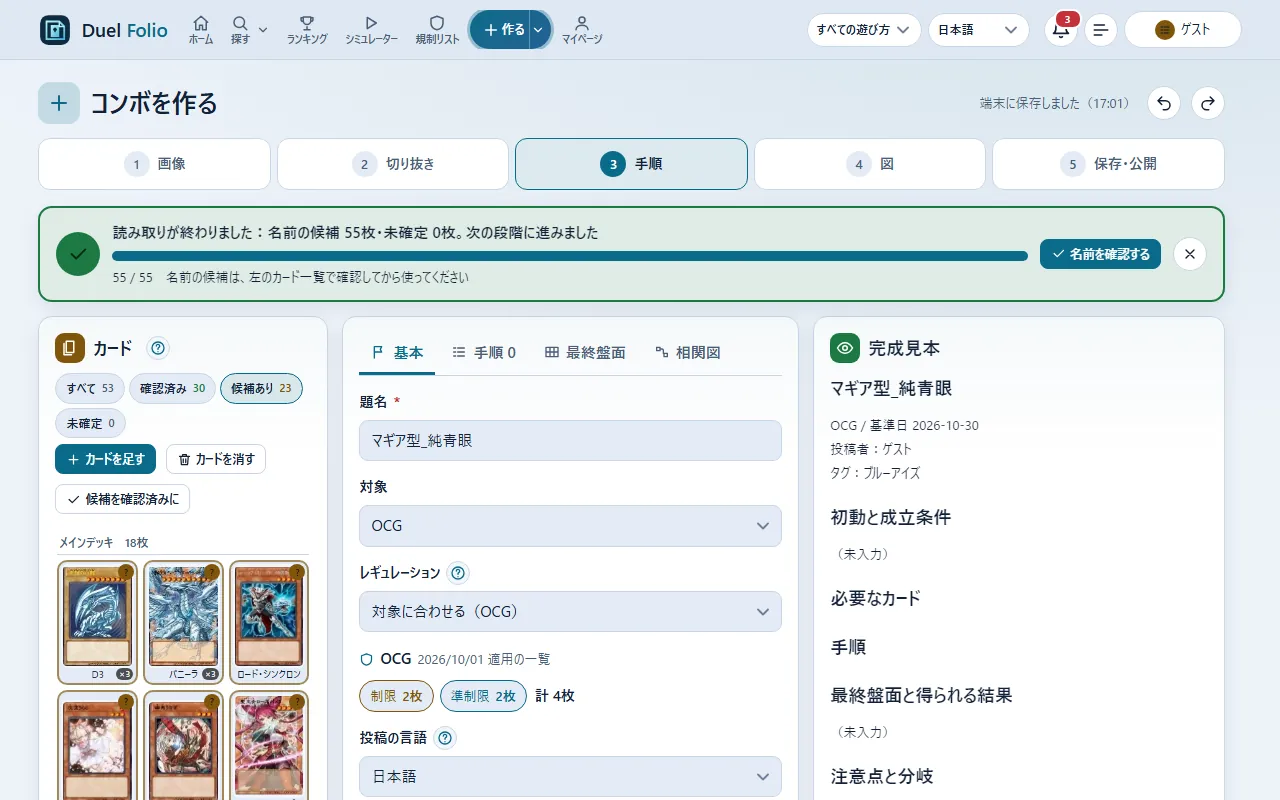Go to step 4 図
The image size is (1280, 800).
870,164
